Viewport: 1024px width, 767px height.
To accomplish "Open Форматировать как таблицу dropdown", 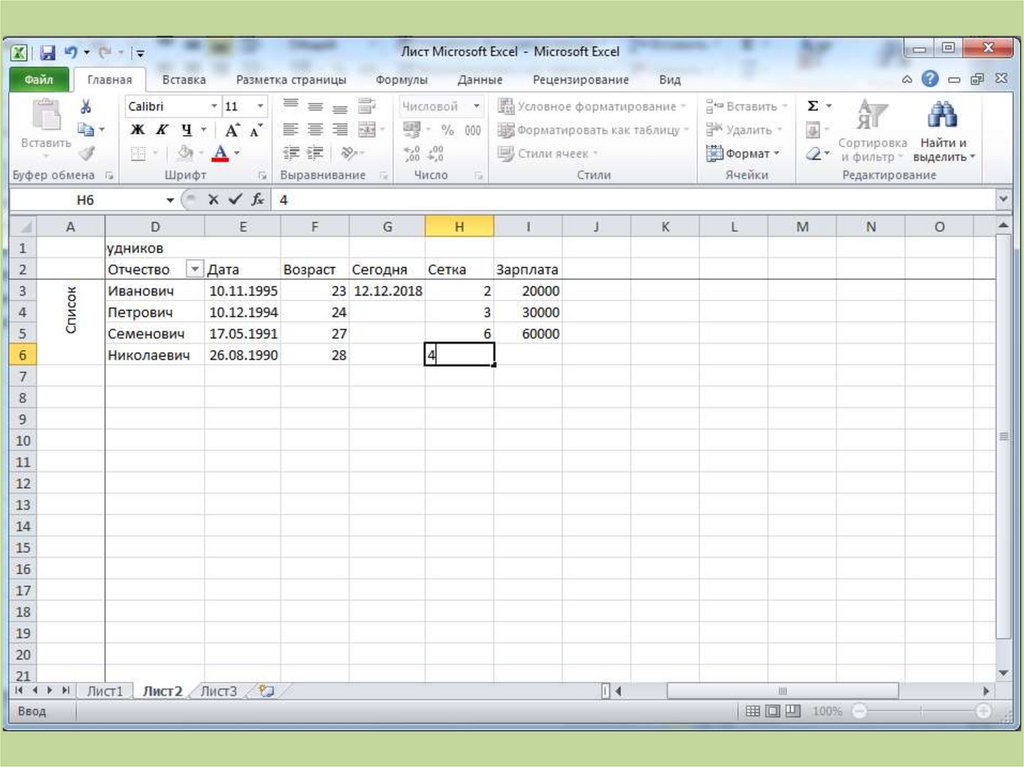I will (593, 130).
